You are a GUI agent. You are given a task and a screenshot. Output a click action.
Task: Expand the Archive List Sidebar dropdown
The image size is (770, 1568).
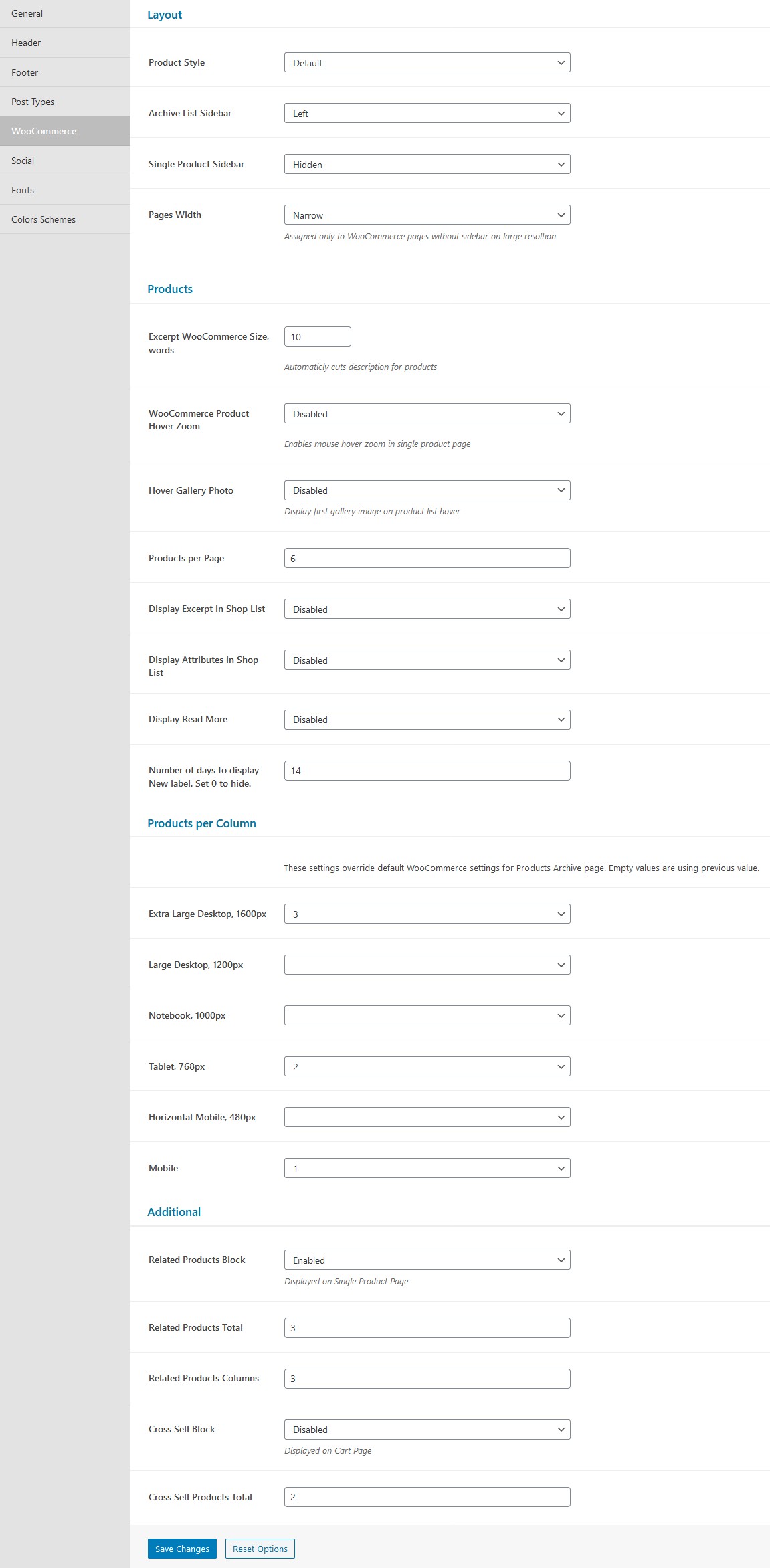point(427,113)
